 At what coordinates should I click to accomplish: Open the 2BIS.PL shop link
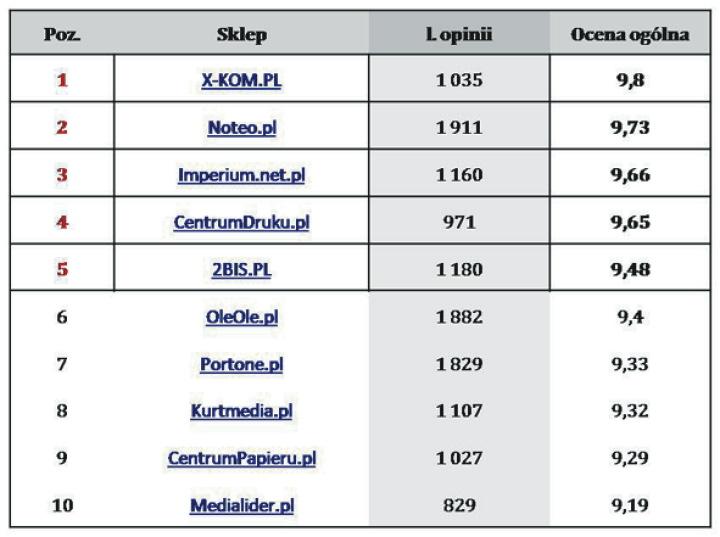[241, 269]
